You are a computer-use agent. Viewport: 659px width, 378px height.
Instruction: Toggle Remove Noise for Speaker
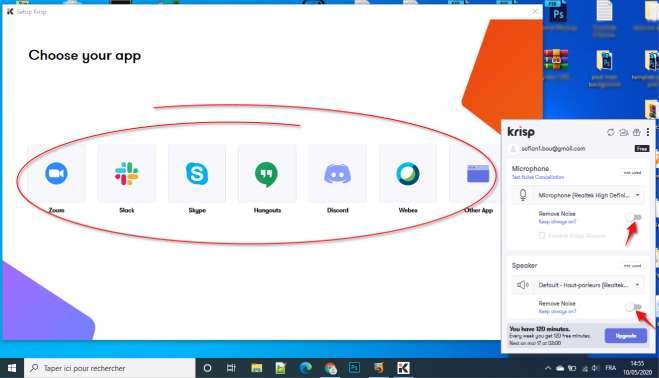click(634, 307)
